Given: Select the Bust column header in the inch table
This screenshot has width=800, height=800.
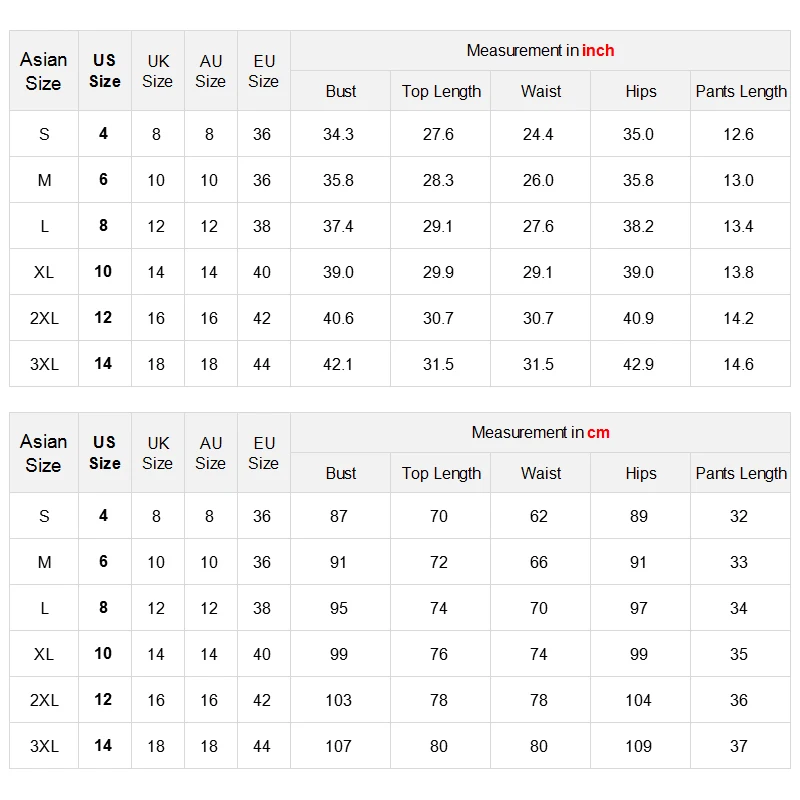Looking at the screenshot, I should (341, 91).
